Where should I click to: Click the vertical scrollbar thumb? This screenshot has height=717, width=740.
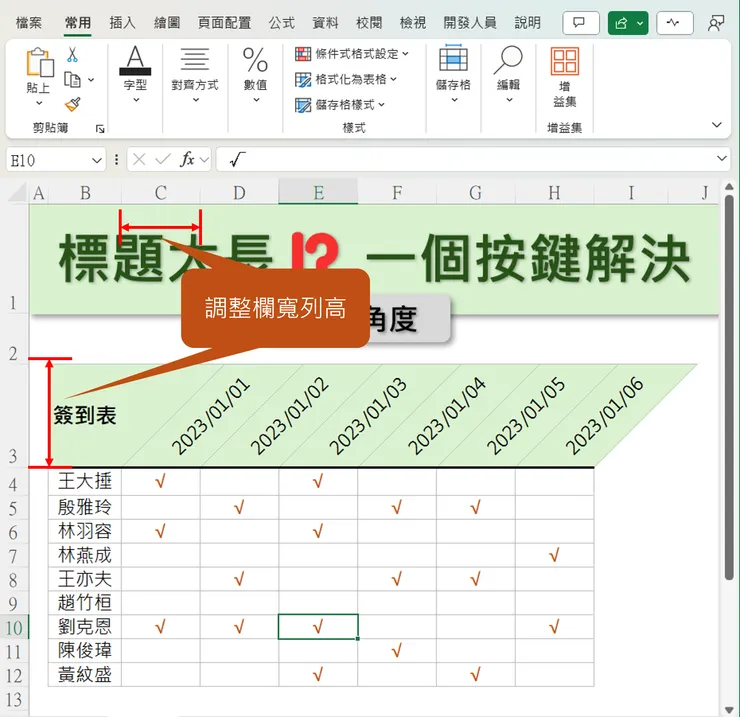tap(729, 387)
